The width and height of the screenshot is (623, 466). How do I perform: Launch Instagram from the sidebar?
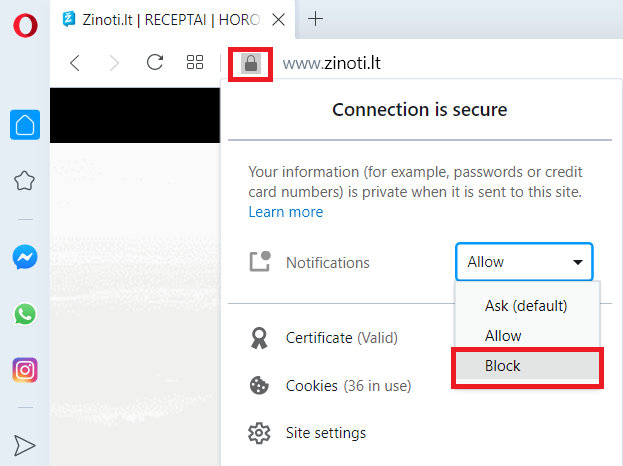(25, 370)
